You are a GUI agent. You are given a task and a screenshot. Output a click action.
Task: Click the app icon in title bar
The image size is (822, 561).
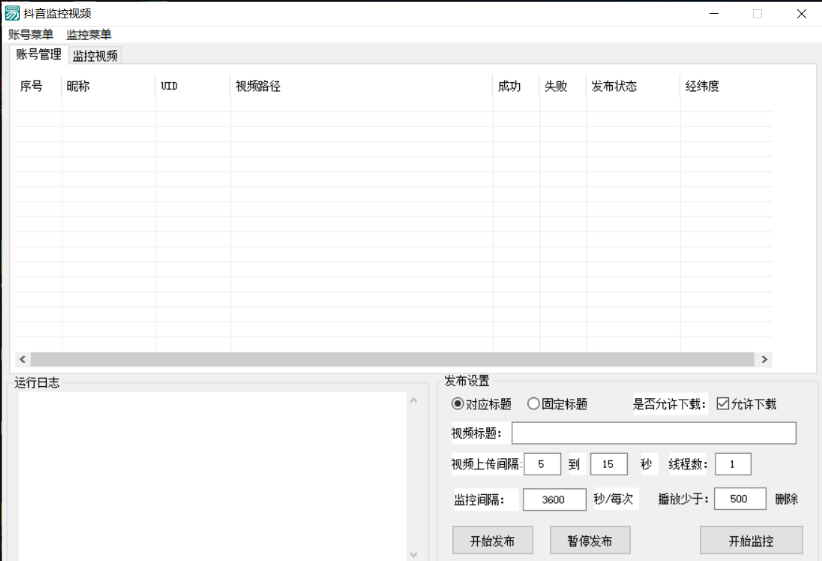(12, 13)
